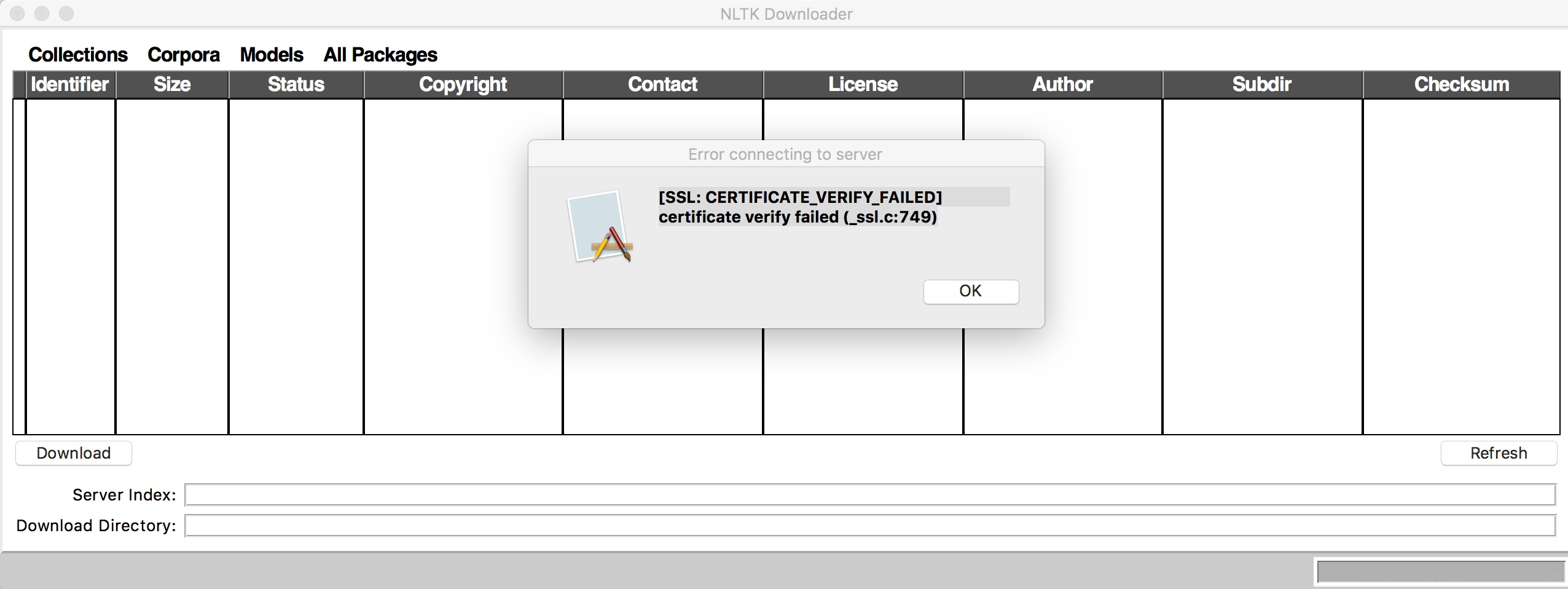Show the All Packages tab
Viewport: 1568px width, 589px height.
[380, 55]
